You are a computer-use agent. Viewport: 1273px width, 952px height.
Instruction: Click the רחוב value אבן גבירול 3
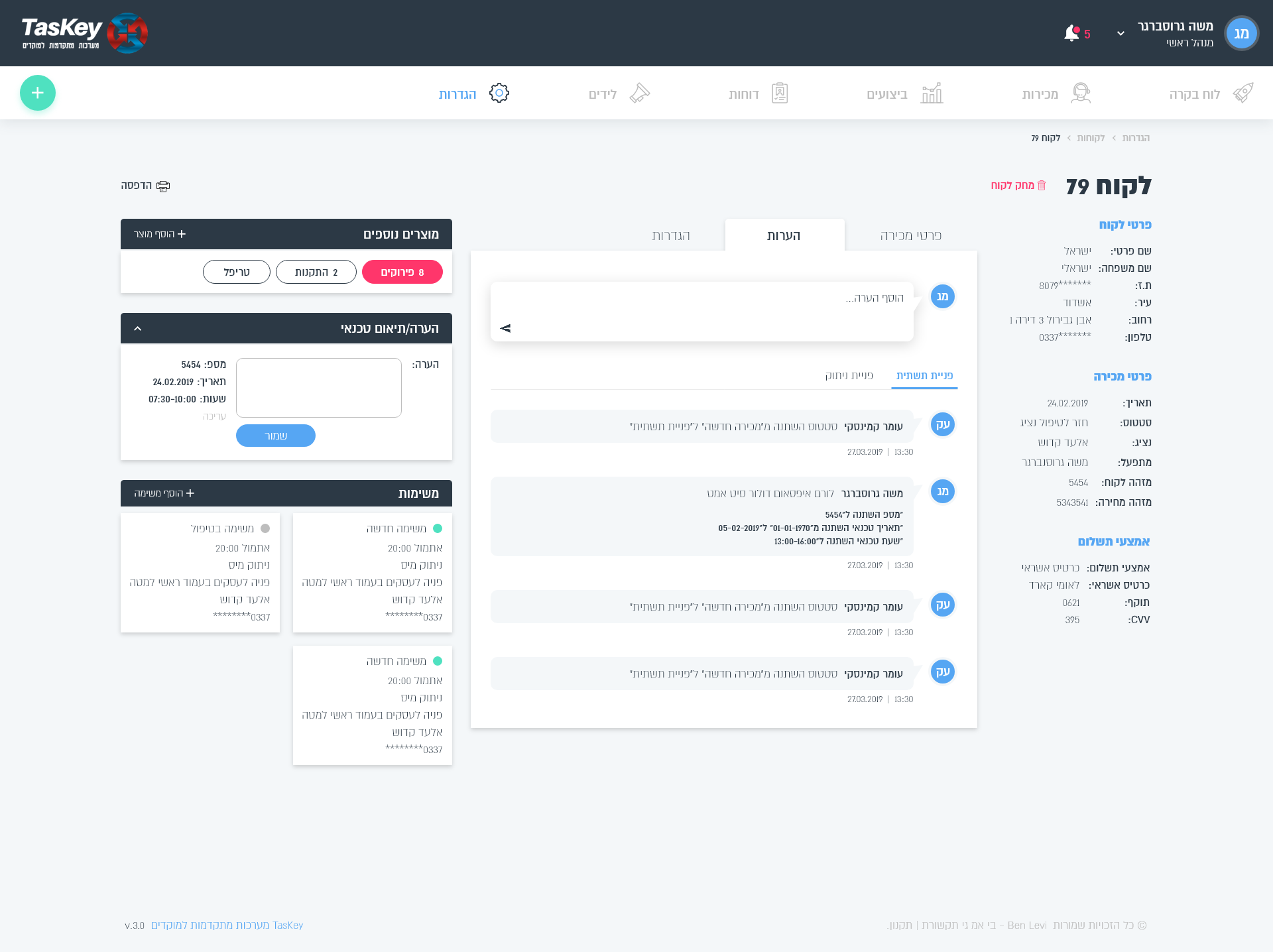[x=1050, y=320]
